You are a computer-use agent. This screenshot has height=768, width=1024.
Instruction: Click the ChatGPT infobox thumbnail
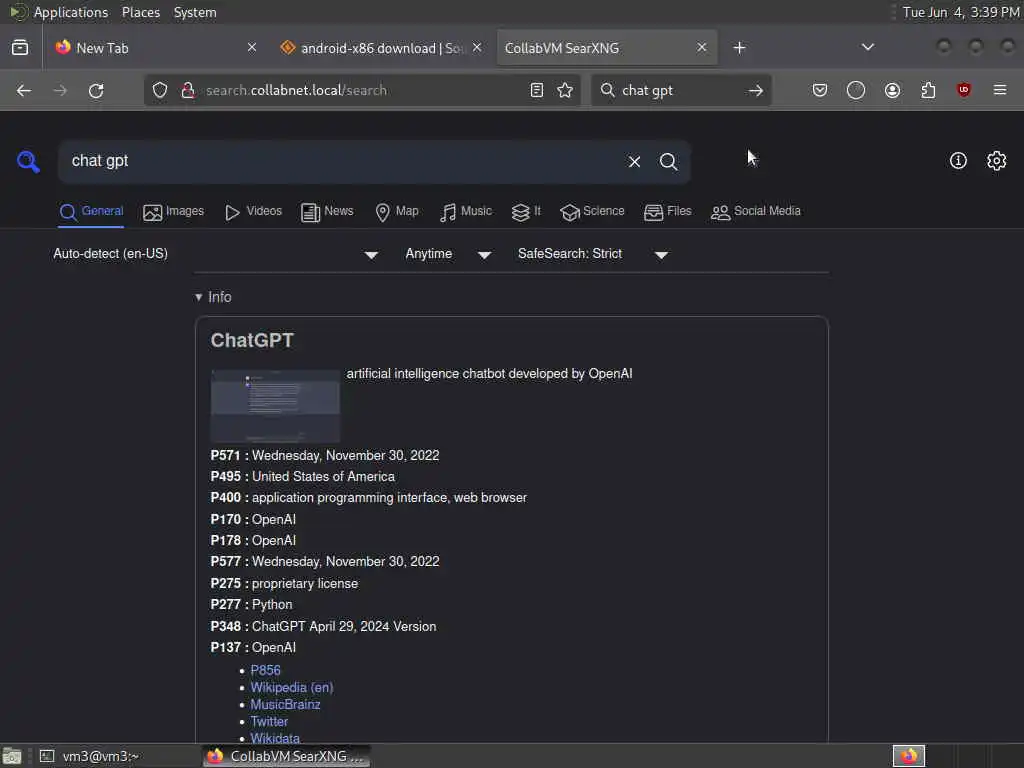point(275,406)
